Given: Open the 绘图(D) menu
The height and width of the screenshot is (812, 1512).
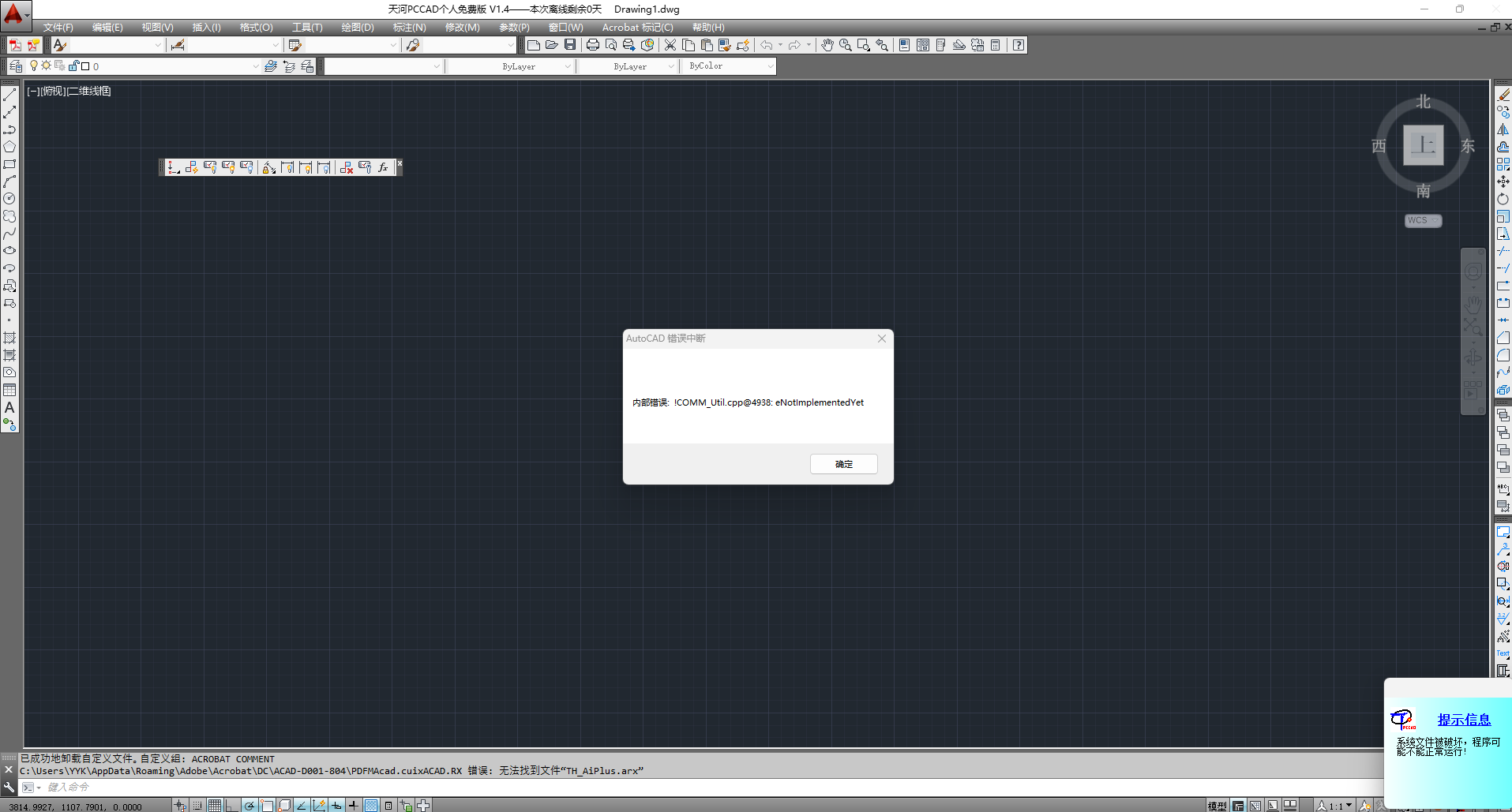Looking at the screenshot, I should tap(357, 28).
